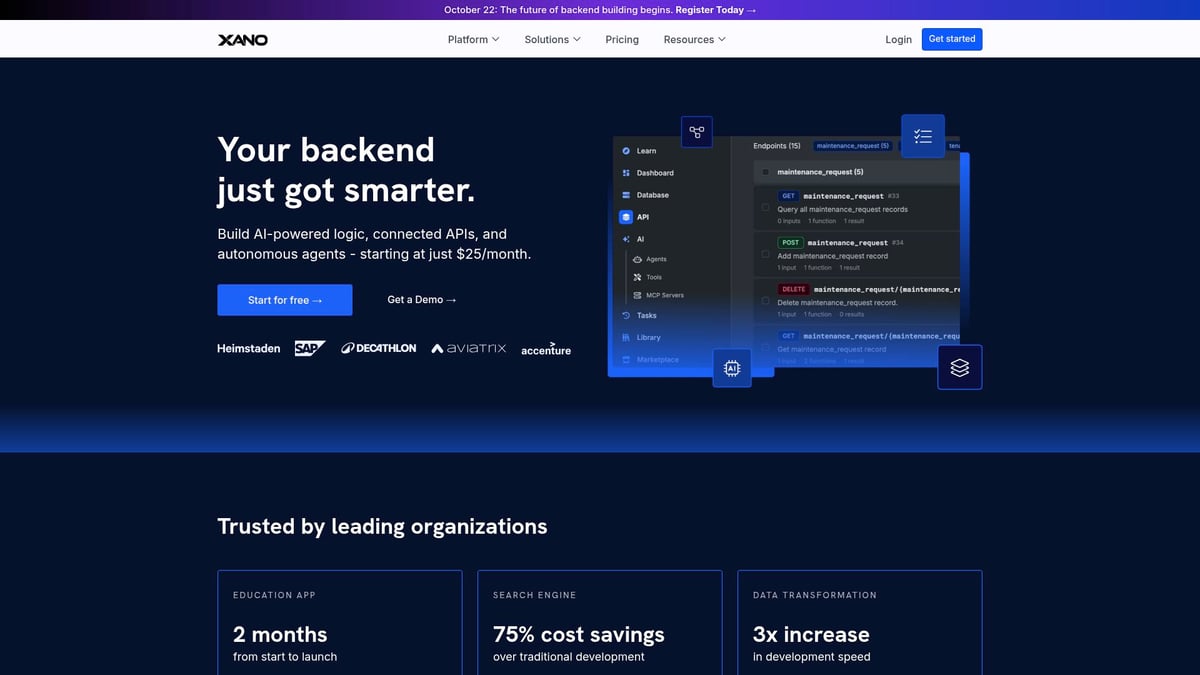Screen dimensions: 1200x675
Task: Click the AI chip icon tile
Action: pos(731,368)
